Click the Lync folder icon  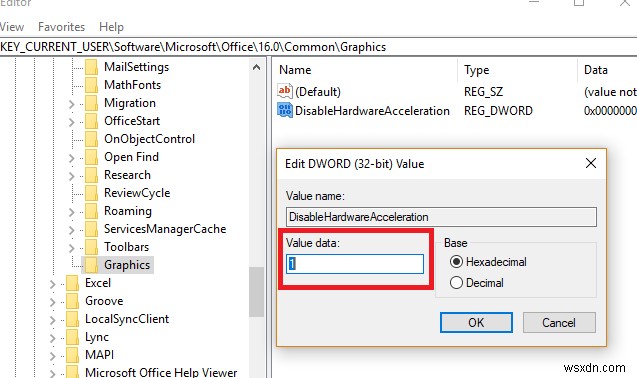(x=72, y=337)
